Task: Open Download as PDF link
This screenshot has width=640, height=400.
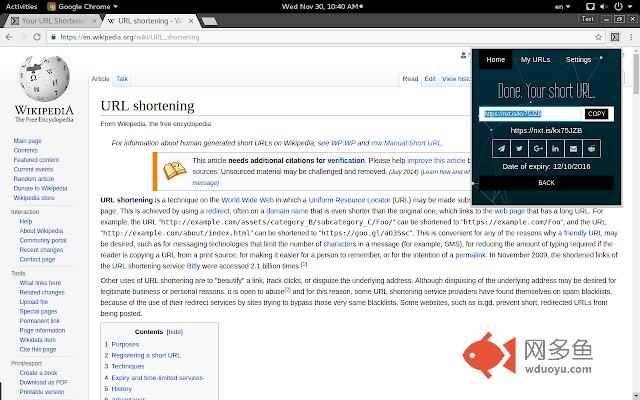Action: pos(43,382)
